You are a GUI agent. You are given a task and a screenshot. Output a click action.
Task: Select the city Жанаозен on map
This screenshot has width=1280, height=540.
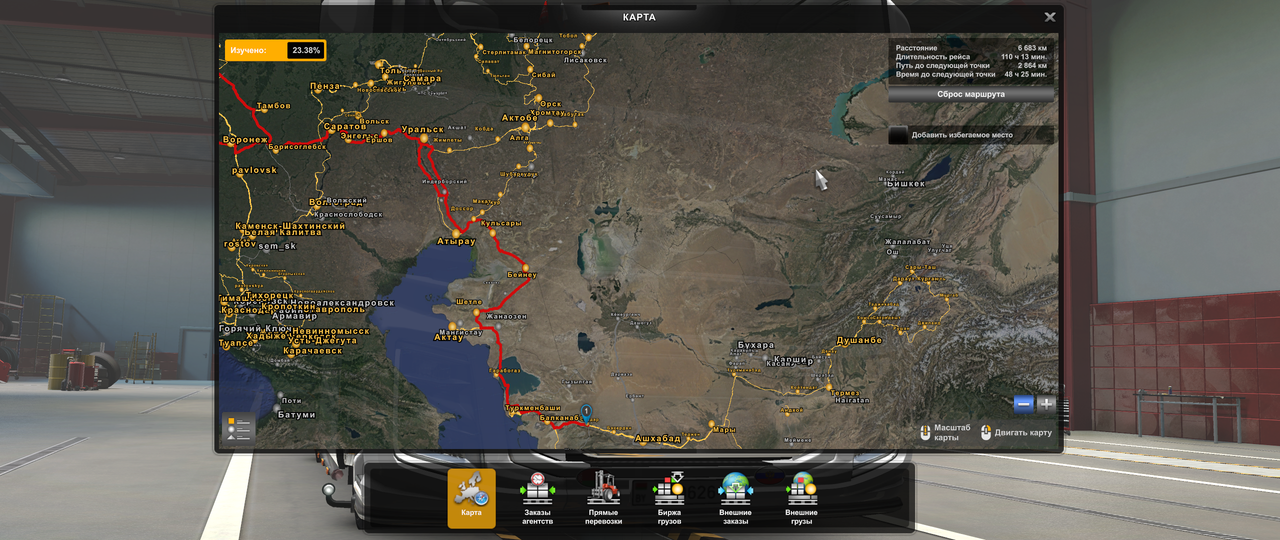(x=505, y=316)
